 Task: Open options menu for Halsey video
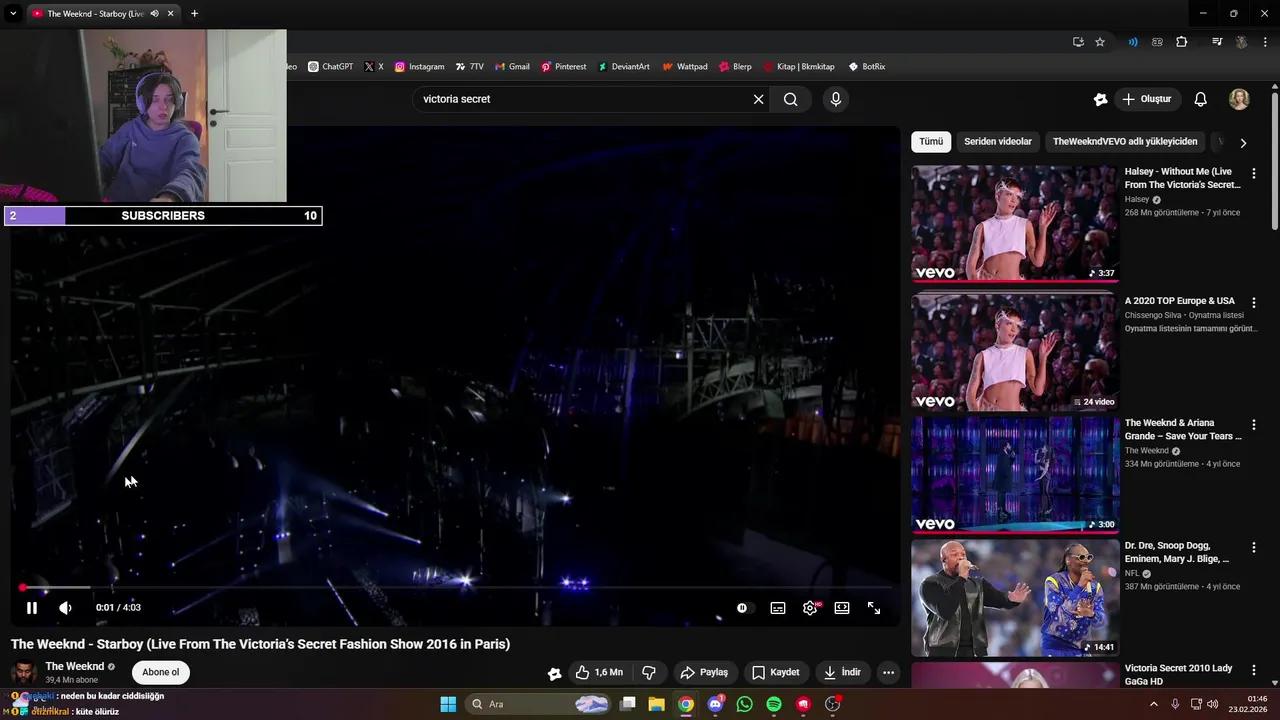point(1254,173)
